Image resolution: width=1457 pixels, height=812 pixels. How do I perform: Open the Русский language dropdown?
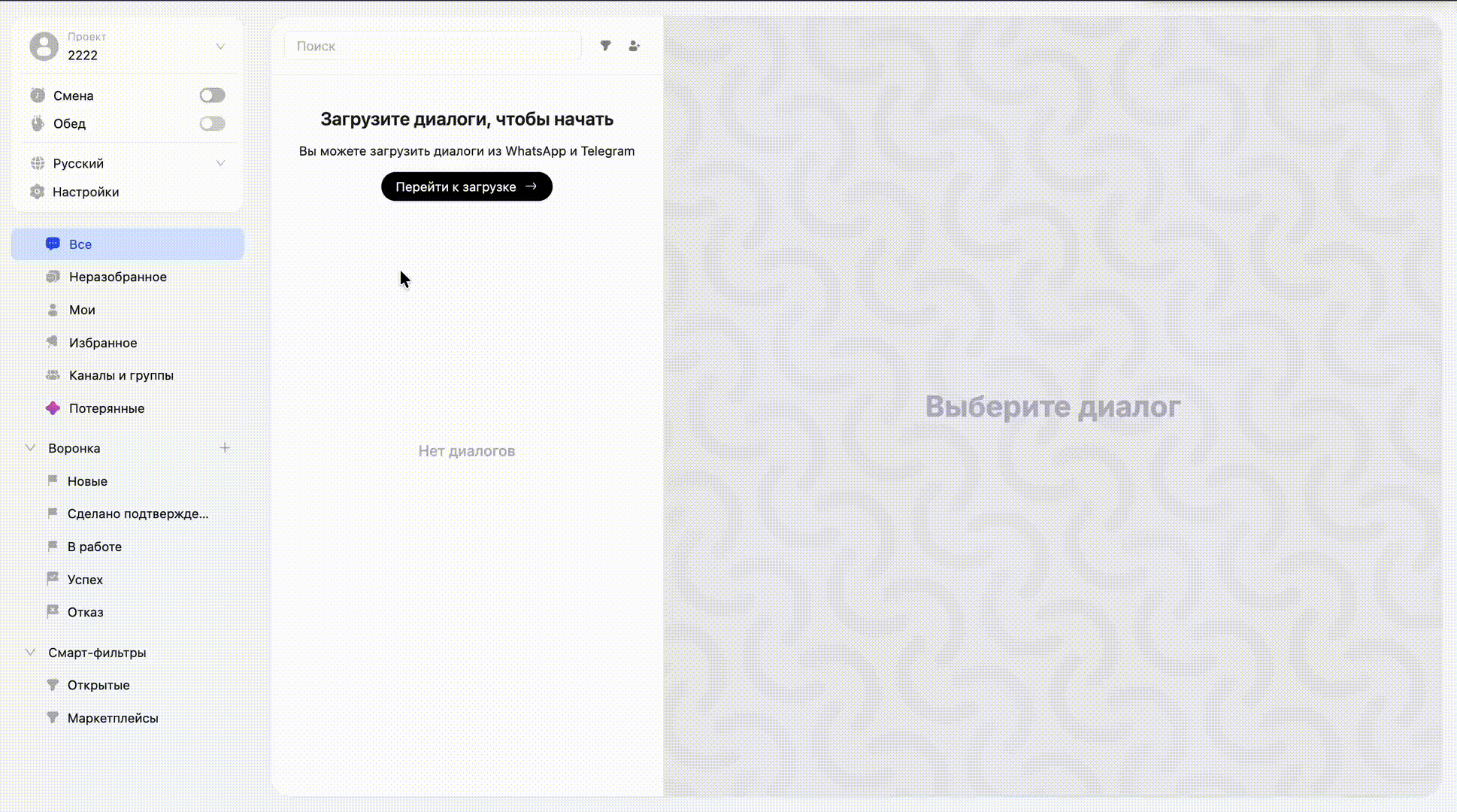[x=220, y=163]
